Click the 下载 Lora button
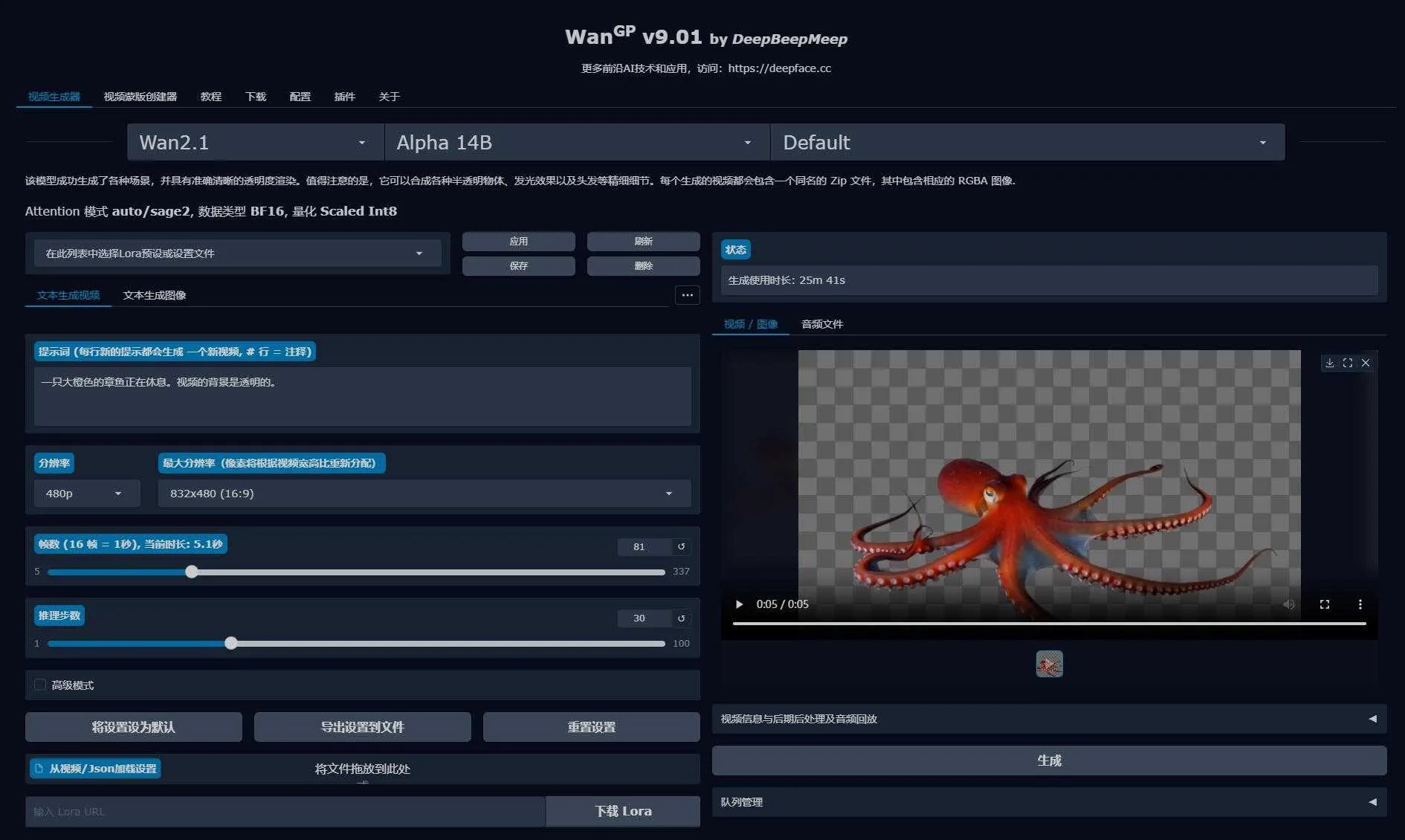The image size is (1405, 840). tap(622, 811)
